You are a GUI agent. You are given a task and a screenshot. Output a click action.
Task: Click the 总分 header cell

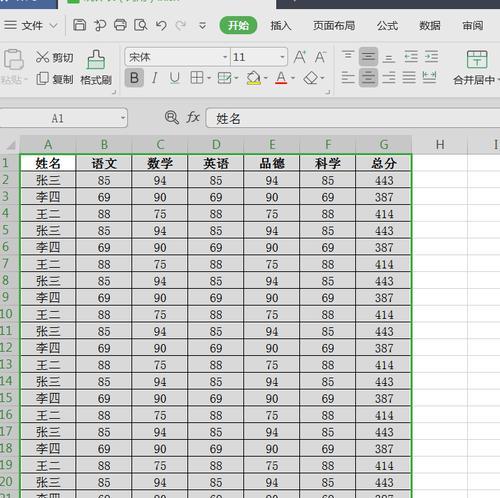click(x=384, y=163)
